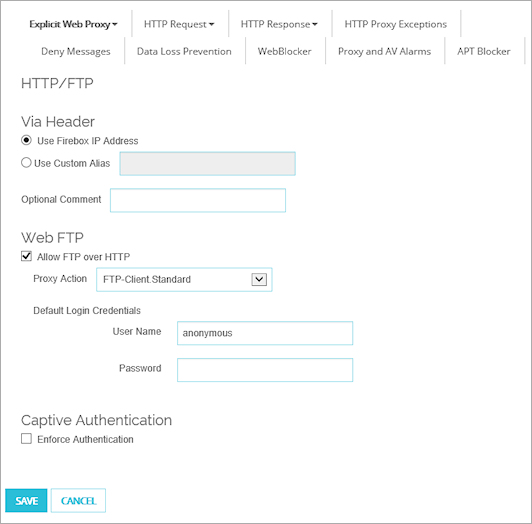Click the User Name field with anonymous
Viewport: 532px width, 524px height.
265,333
